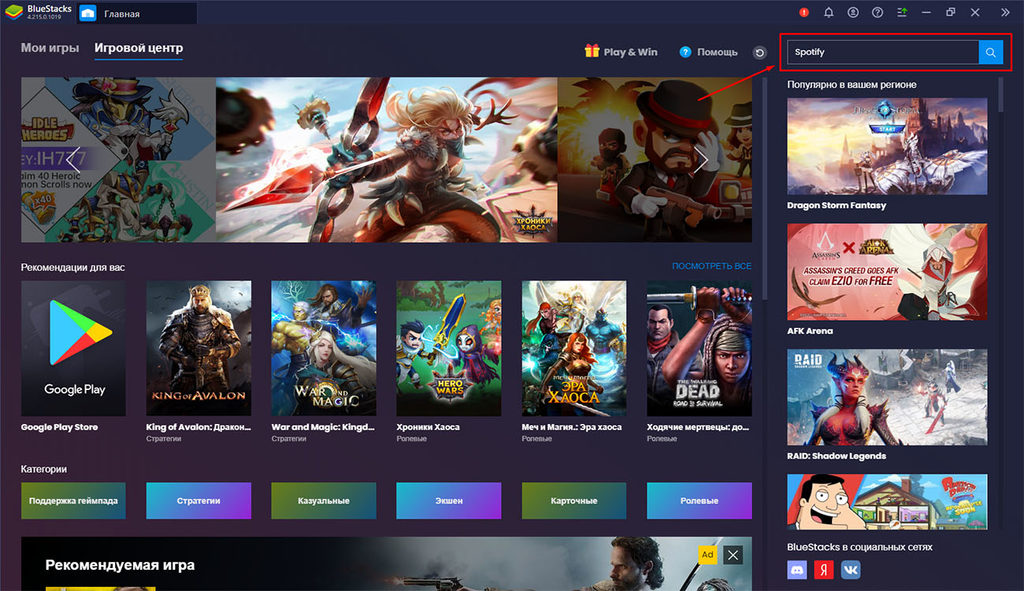Open Google Play Store tile
The height and width of the screenshot is (591, 1024).
73,348
